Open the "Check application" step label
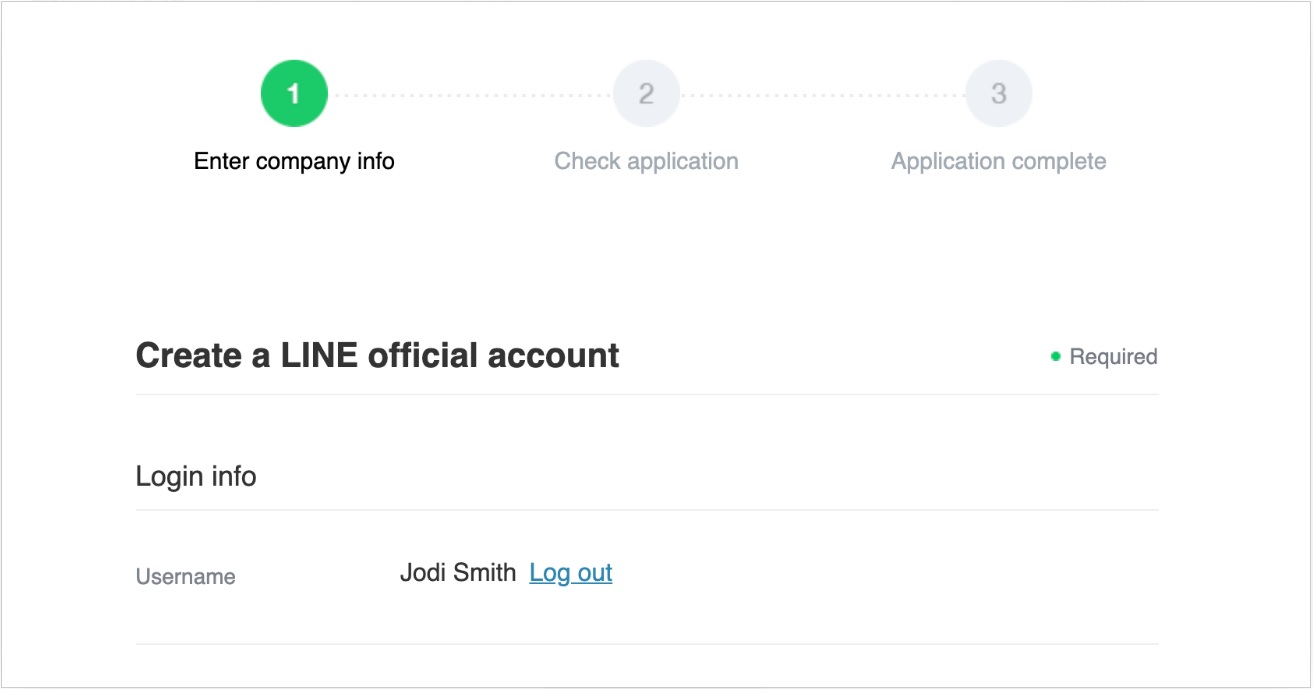The width and height of the screenshot is (1313, 689). (646, 161)
